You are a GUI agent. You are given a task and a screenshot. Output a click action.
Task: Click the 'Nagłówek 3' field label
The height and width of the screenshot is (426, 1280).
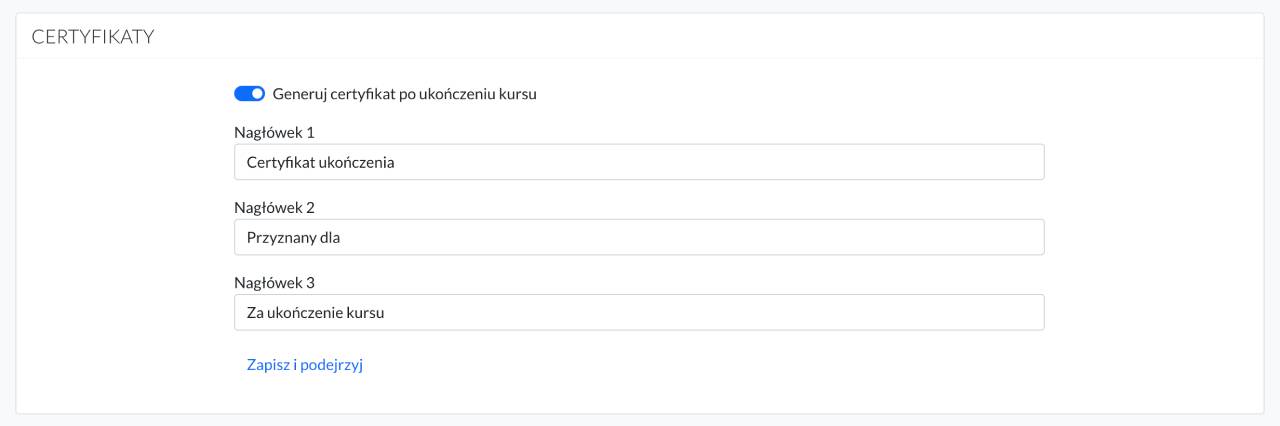tap(274, 283)
